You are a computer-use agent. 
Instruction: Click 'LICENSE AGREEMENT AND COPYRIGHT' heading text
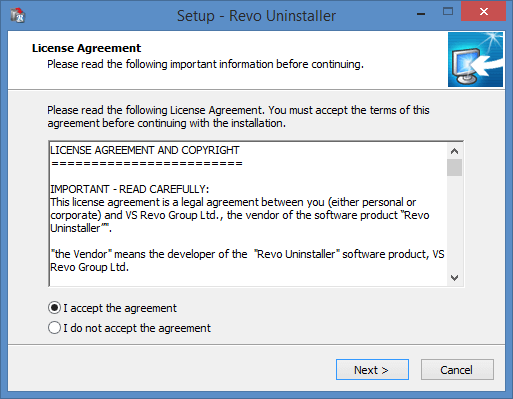point(145,150)
